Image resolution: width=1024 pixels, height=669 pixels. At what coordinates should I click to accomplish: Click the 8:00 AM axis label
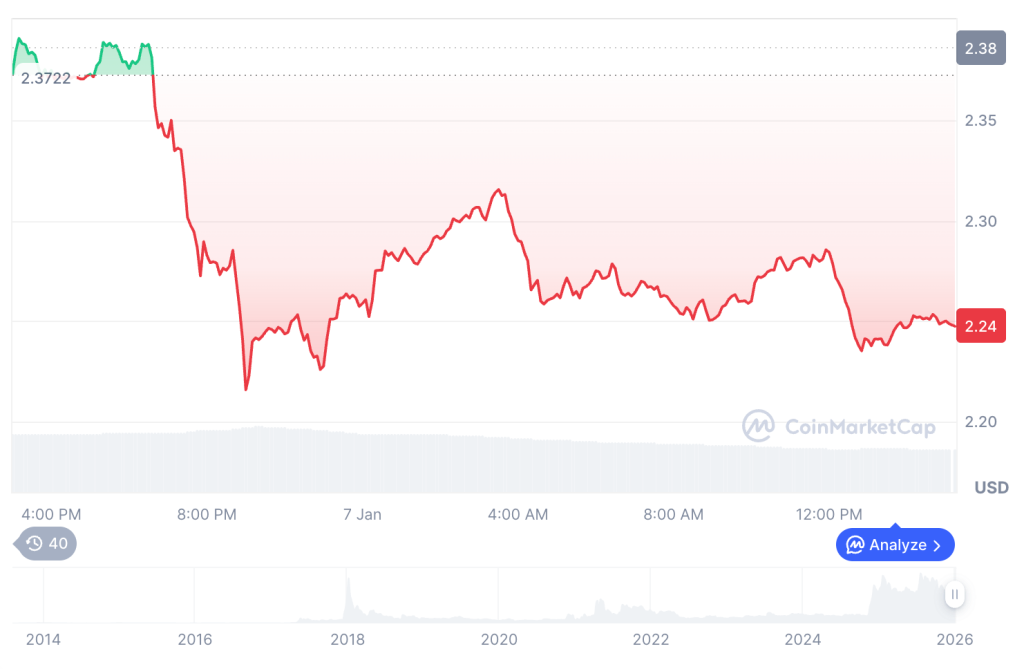click(673, 514)
